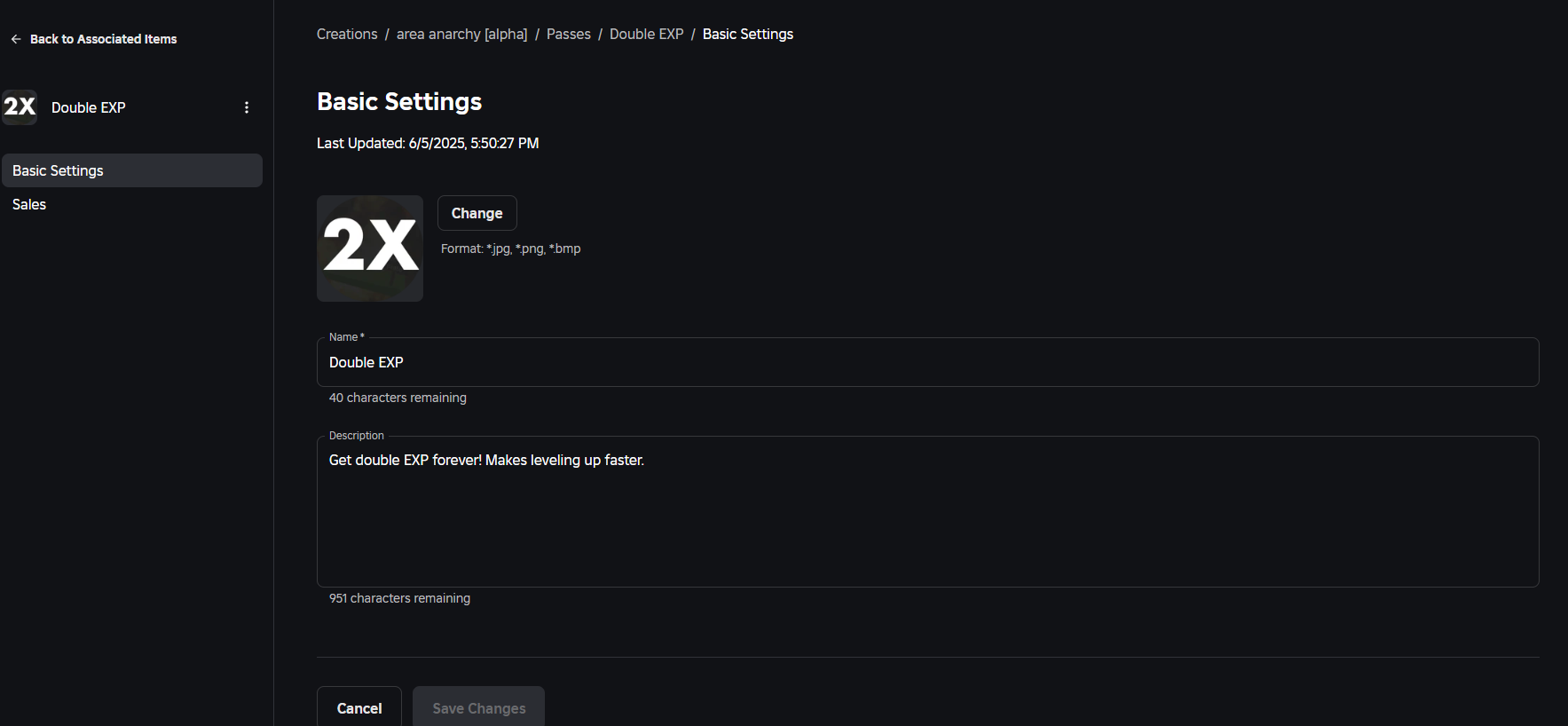
Task: Click the Save Changes button
Action: tap(478, 707)
